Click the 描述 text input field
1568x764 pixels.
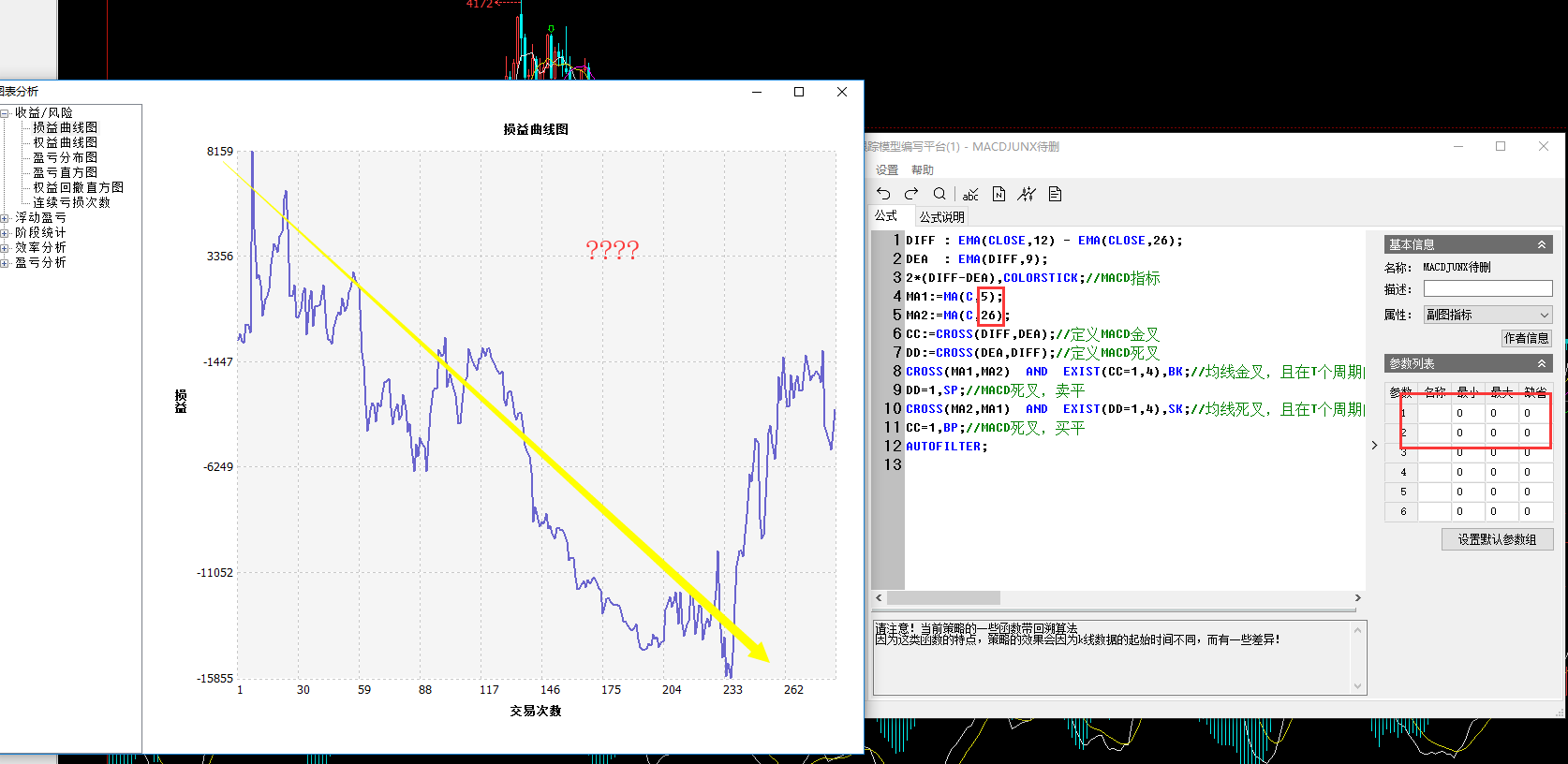point(1487,289)
